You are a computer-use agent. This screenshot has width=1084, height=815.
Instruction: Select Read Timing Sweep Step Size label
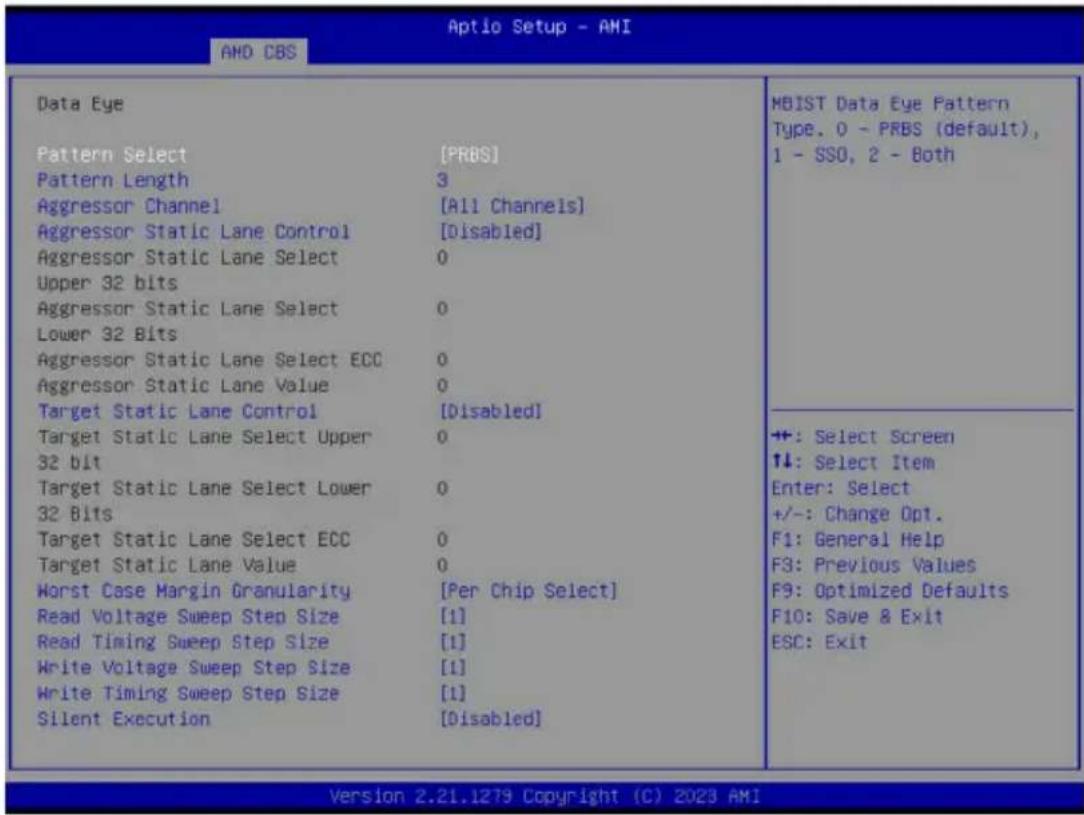(x=183, y=642)
